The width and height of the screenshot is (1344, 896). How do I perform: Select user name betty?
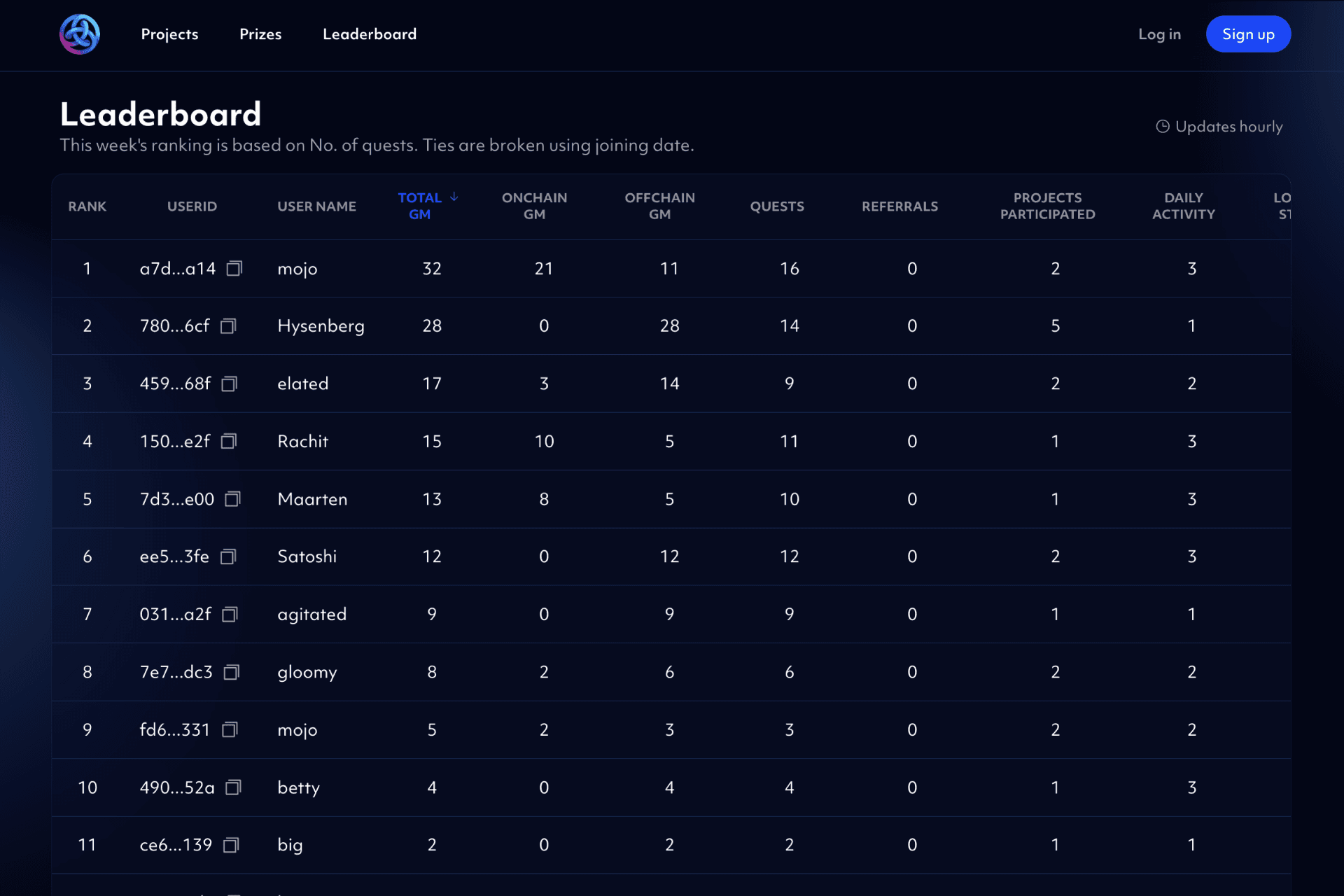(x=299, y=788)
